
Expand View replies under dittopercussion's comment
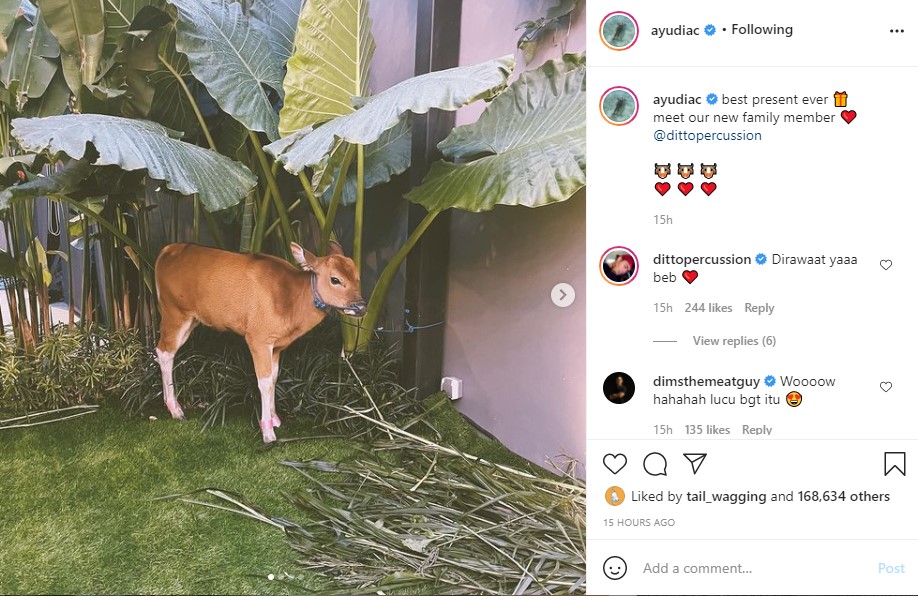[733, 340]
